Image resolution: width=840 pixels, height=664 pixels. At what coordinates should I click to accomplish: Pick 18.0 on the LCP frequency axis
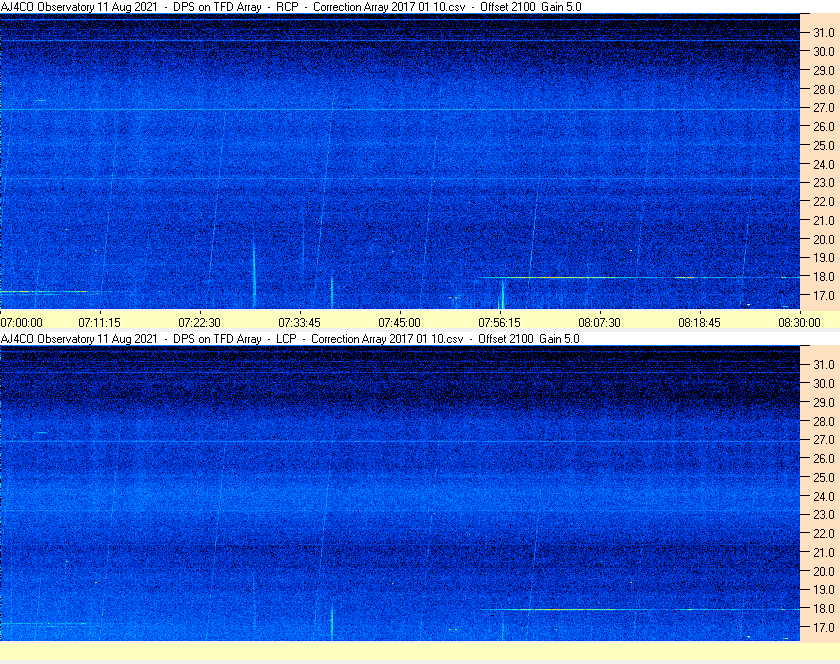coord(824,608)
